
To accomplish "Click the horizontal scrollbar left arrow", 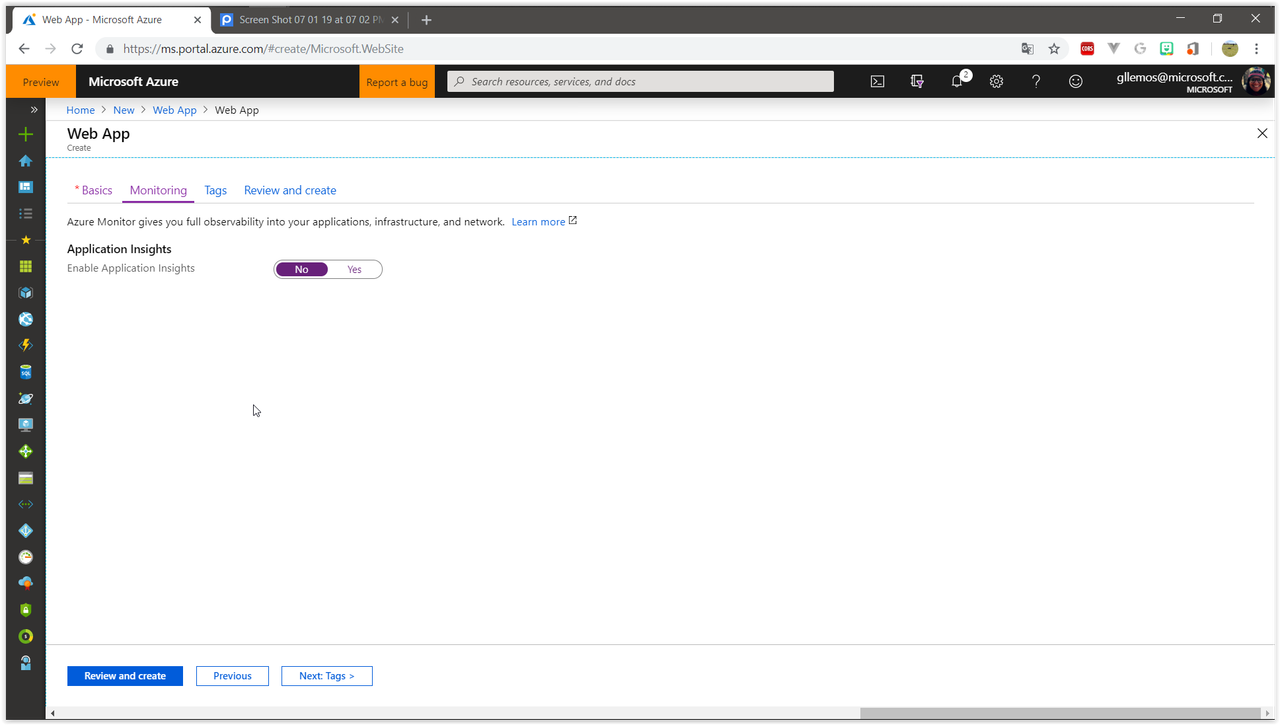I will [x=52, y=713].
